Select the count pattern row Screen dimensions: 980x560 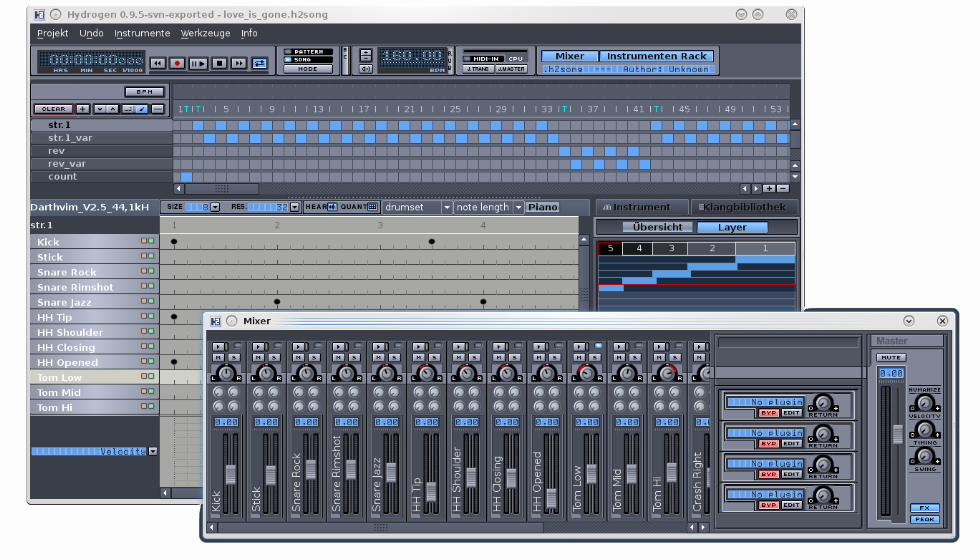click(x=101, y=177)
